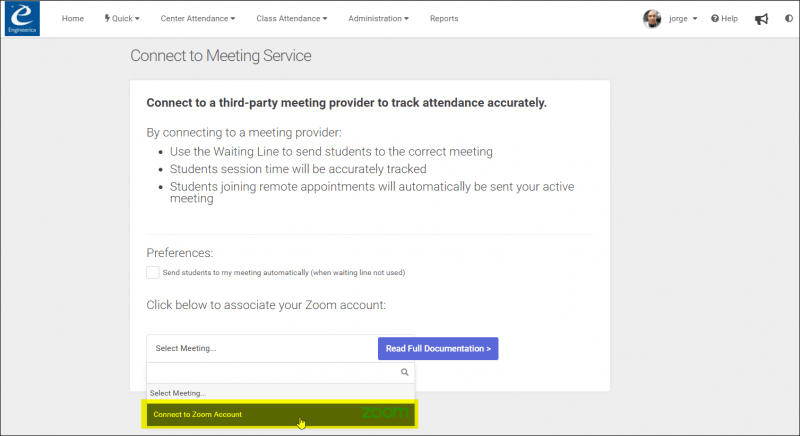Expand the Class Attendance dropdown menu
The height and width of the screenshot is (436, 800).
tap(292, 18)
